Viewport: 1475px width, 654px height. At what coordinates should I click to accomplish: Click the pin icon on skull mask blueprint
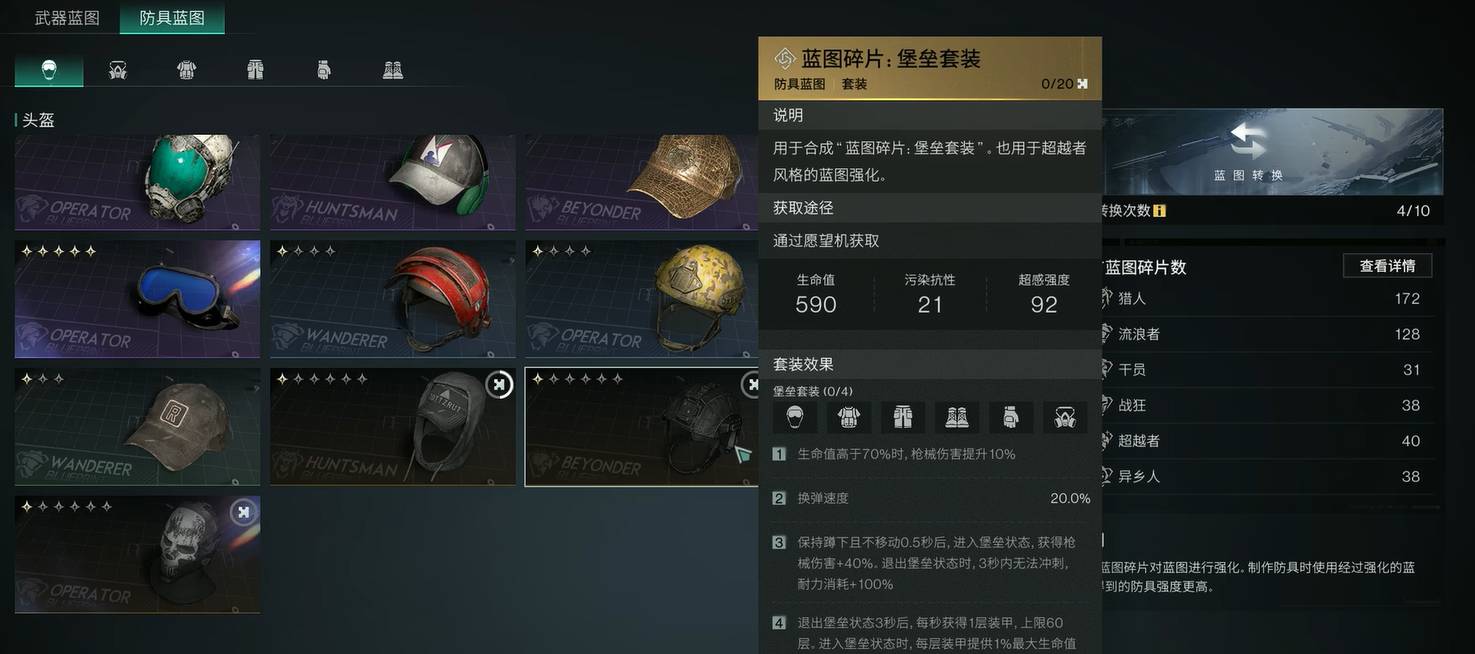coord(243,513)
